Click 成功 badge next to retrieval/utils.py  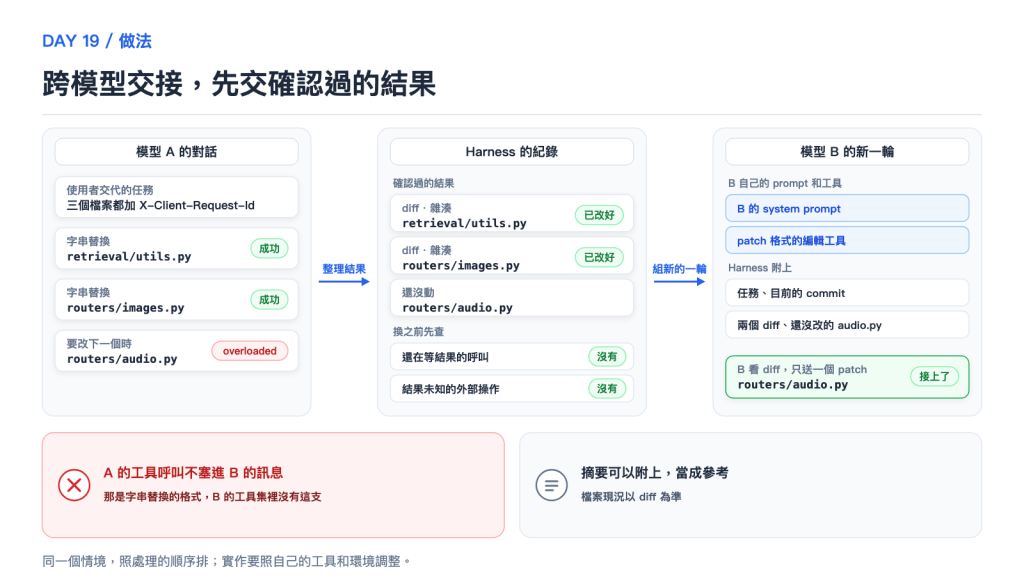click(x=269, y=249)
